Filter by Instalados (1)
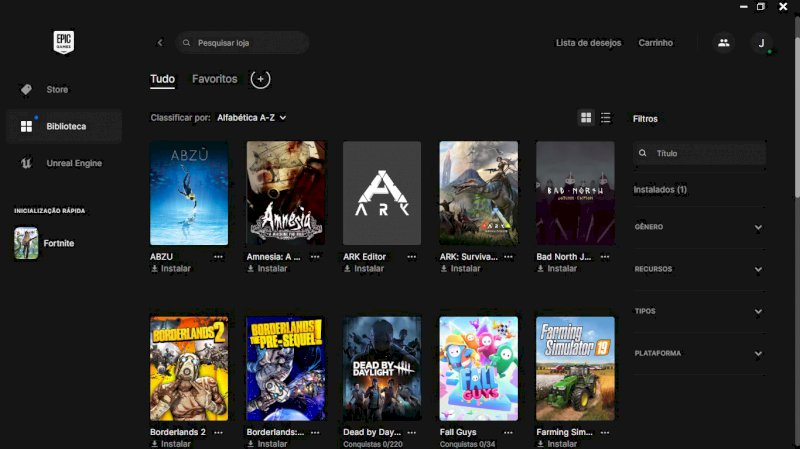Screen dimensions: 800x449 660,190
